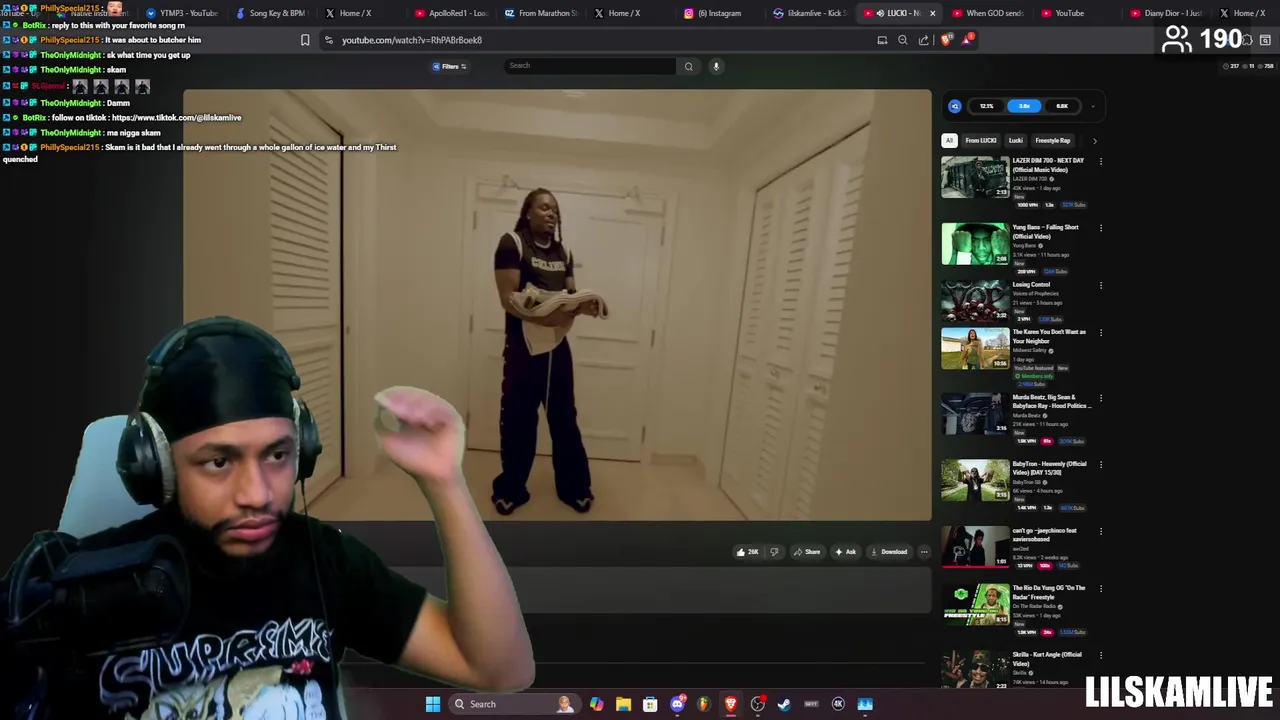Image resolution: width=1280 pixels, height=720 pixels.
Task: Open options menu for Murda Beatz video
Action: 1101,398
